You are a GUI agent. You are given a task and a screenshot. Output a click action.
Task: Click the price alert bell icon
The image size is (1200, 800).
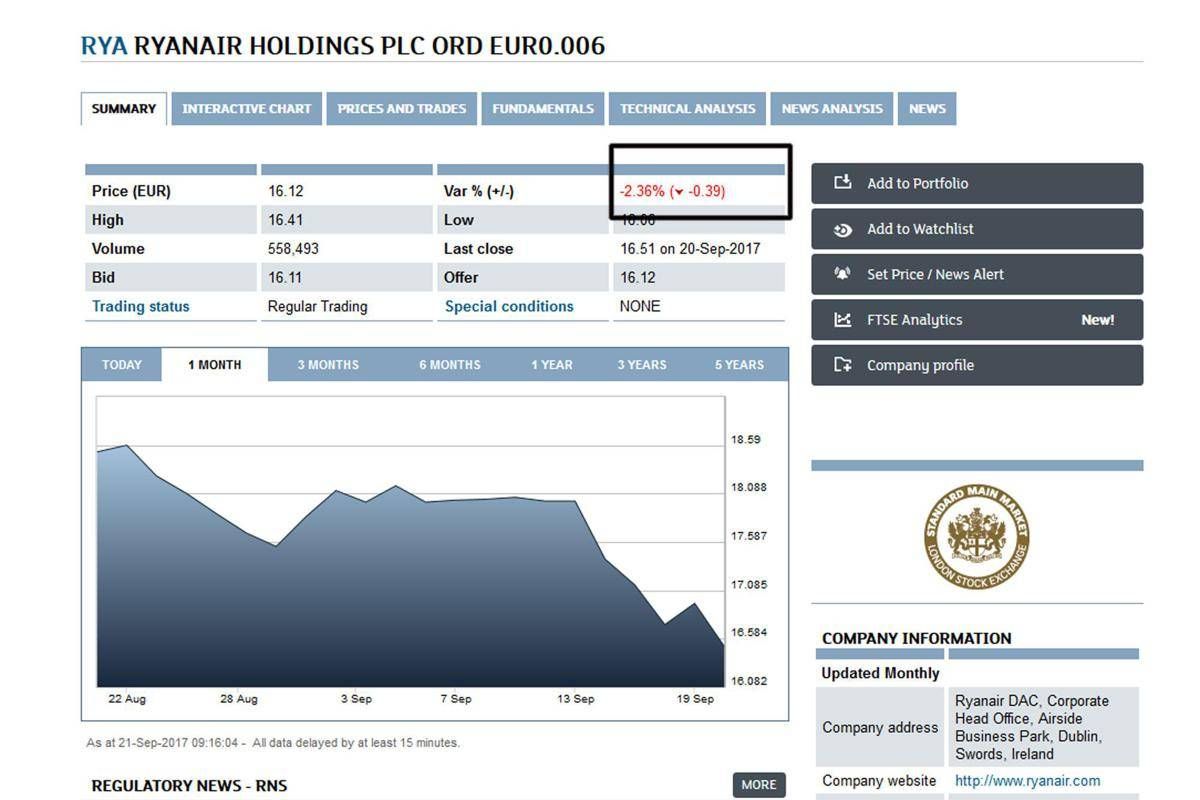tap(843, 274)
